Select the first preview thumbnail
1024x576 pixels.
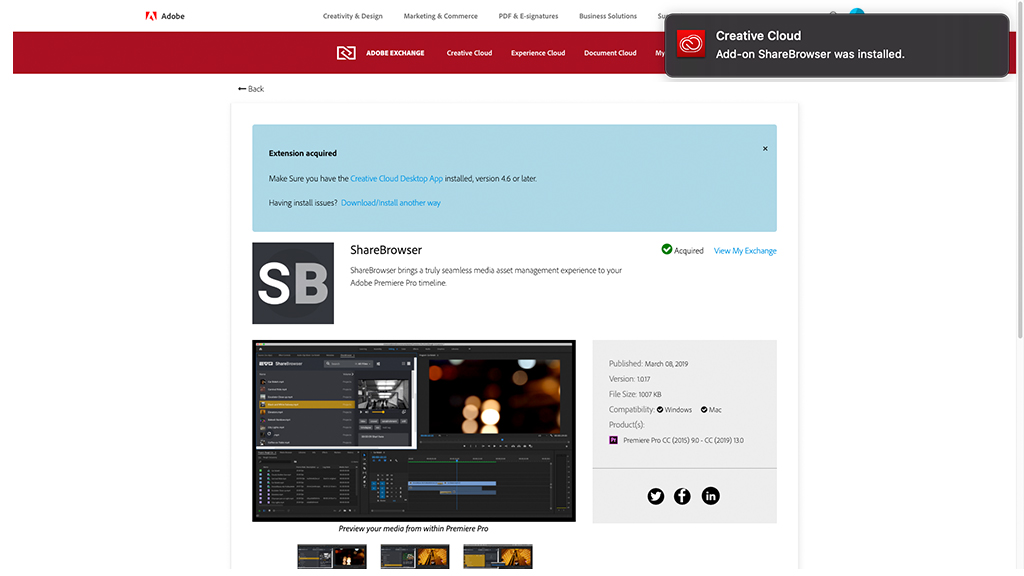pyautogui.click(x=332, y=556)
